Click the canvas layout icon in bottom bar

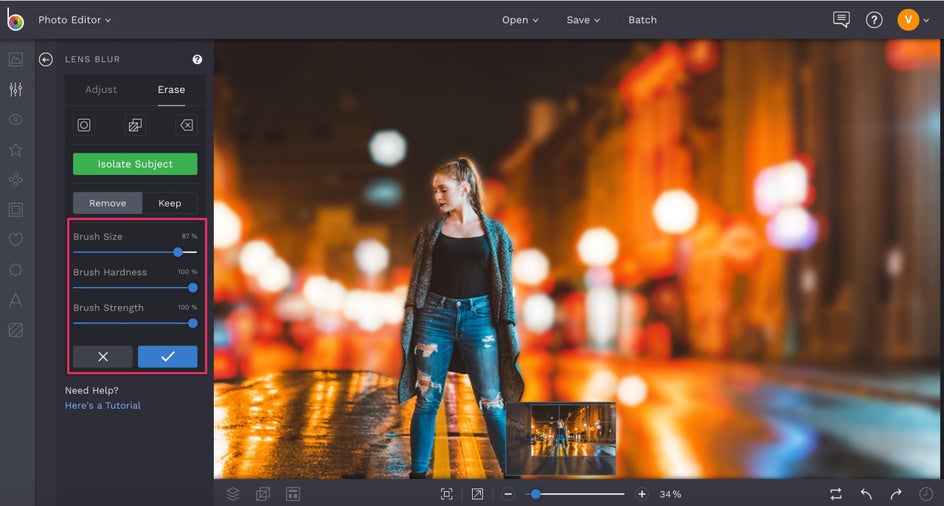pos(293,494)
